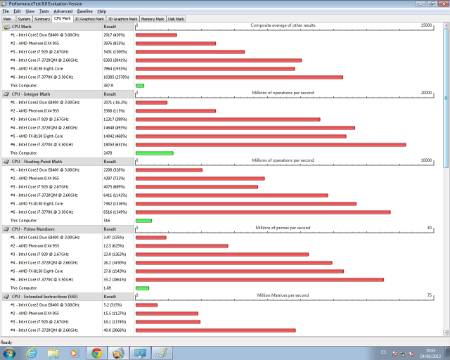Click the Windows Start orb
The image size is (450, 360).
tap(9, 353)
